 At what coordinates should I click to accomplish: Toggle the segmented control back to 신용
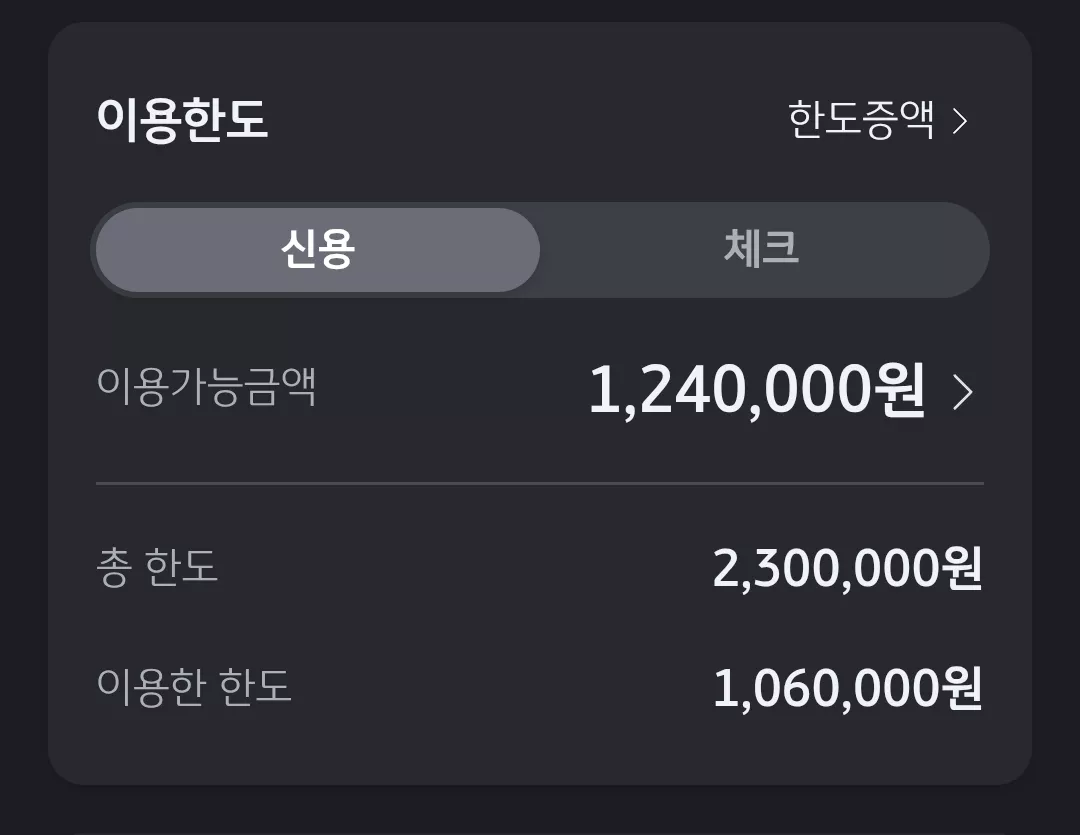(318, 249)
